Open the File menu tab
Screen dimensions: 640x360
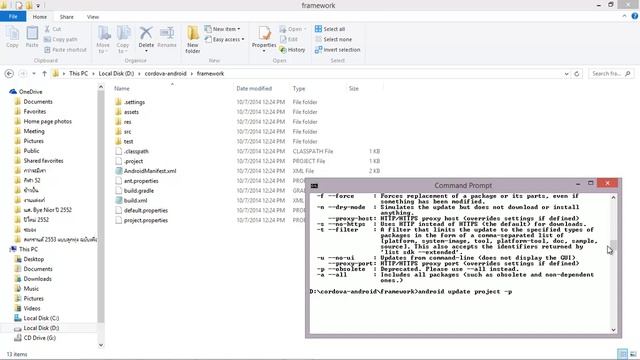click(x=13, y=17)
